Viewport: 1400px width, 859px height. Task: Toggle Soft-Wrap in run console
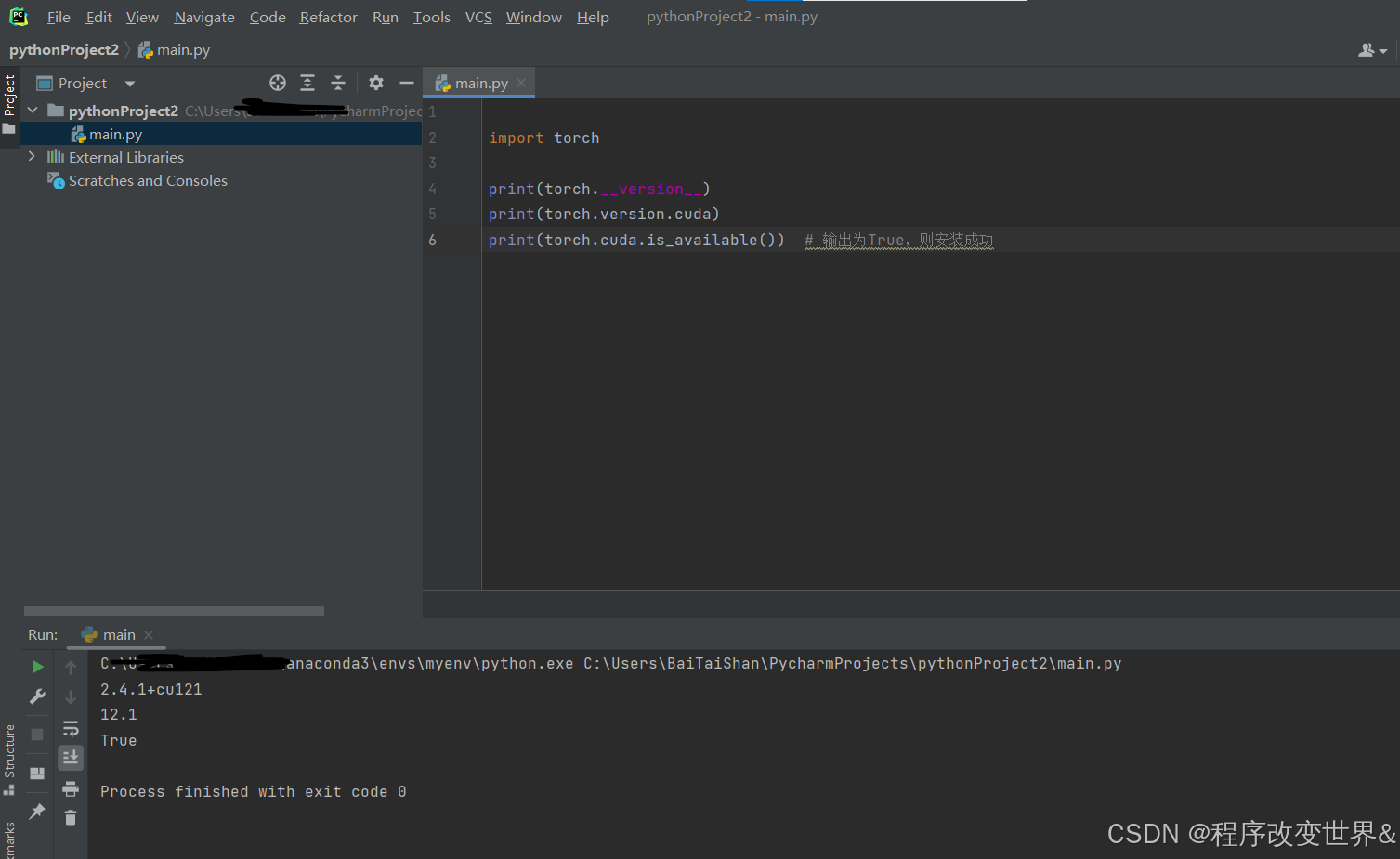[71, 728]
